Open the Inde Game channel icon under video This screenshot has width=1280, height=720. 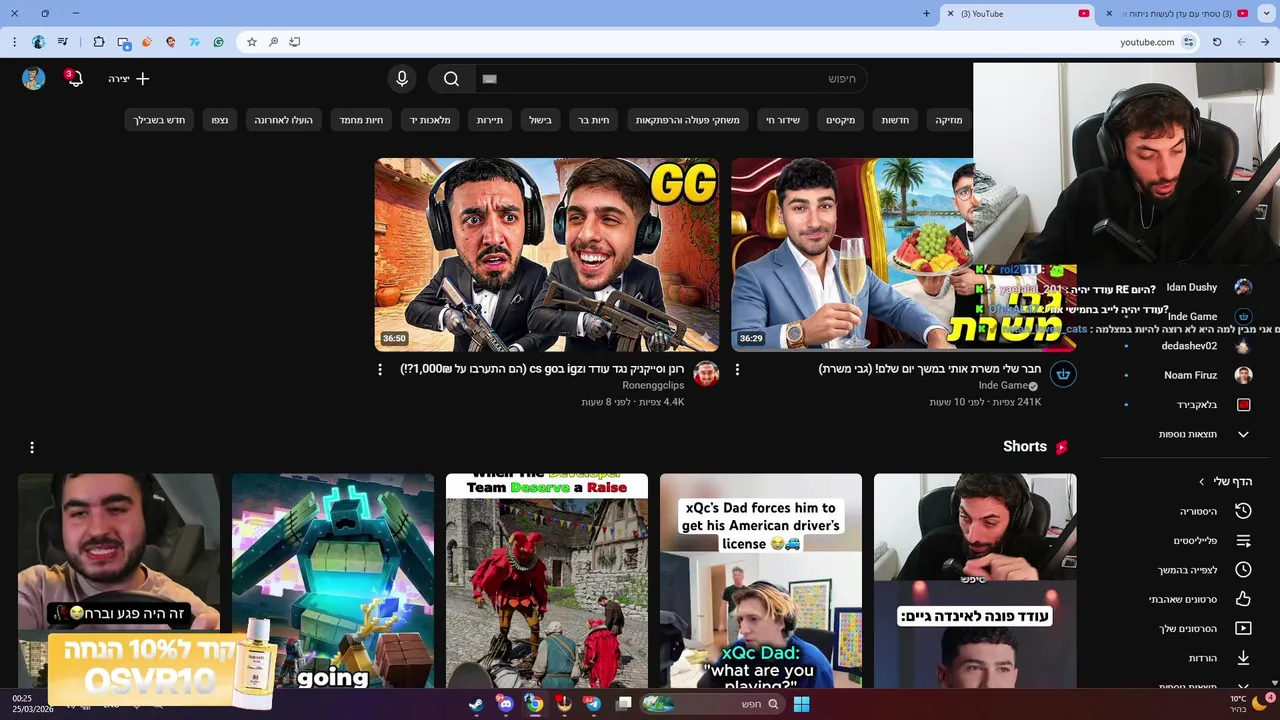point(1063,375)
